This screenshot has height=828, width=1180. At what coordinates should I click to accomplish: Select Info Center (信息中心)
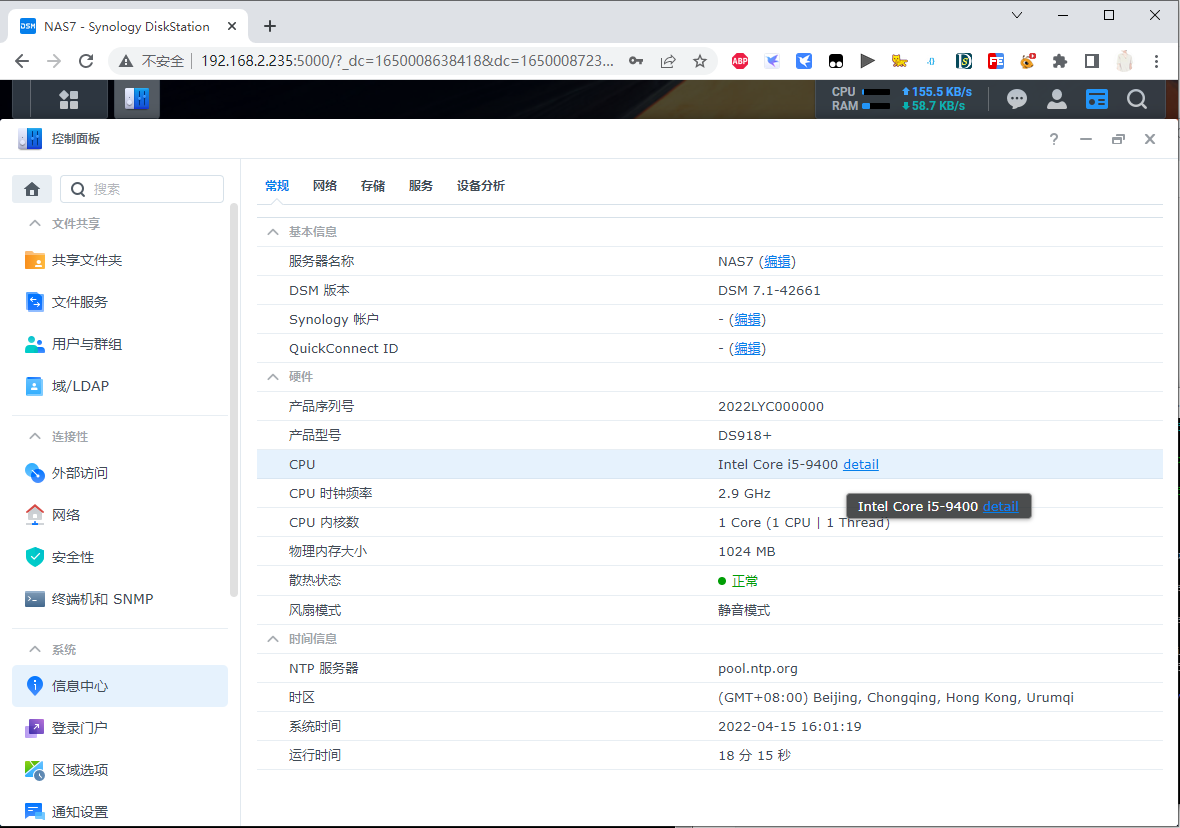120,686
